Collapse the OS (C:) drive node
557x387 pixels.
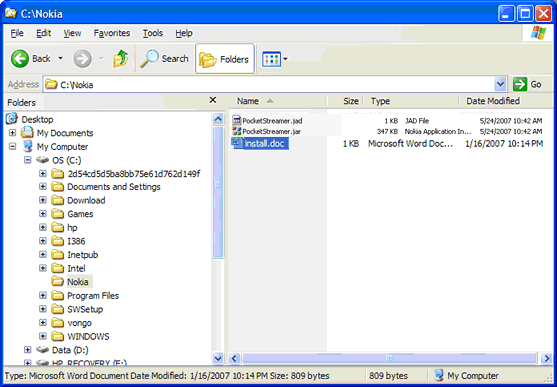click(28, 160)
